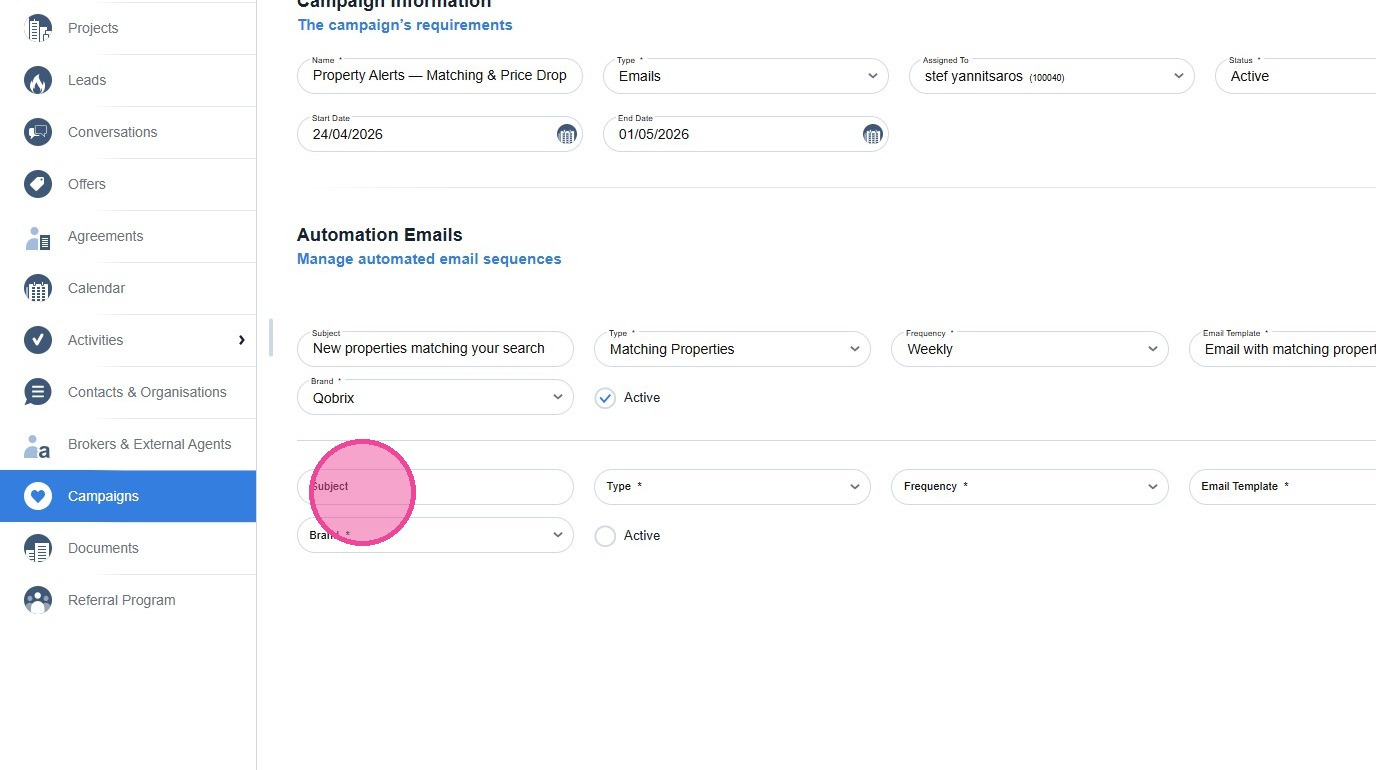Open campaign Type dropdown showing Emails
This screenshot has height=770, width=1376.
click(x=745, y=76)
